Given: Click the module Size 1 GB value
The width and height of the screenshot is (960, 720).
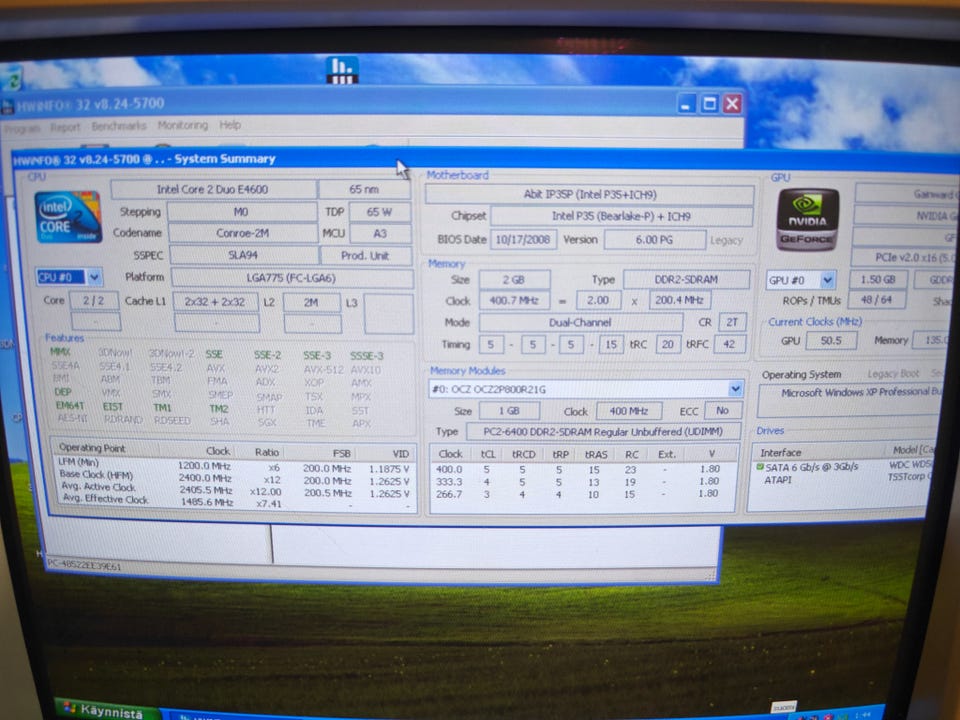Looking at the screenshot, I should click(x=509, y=411).
